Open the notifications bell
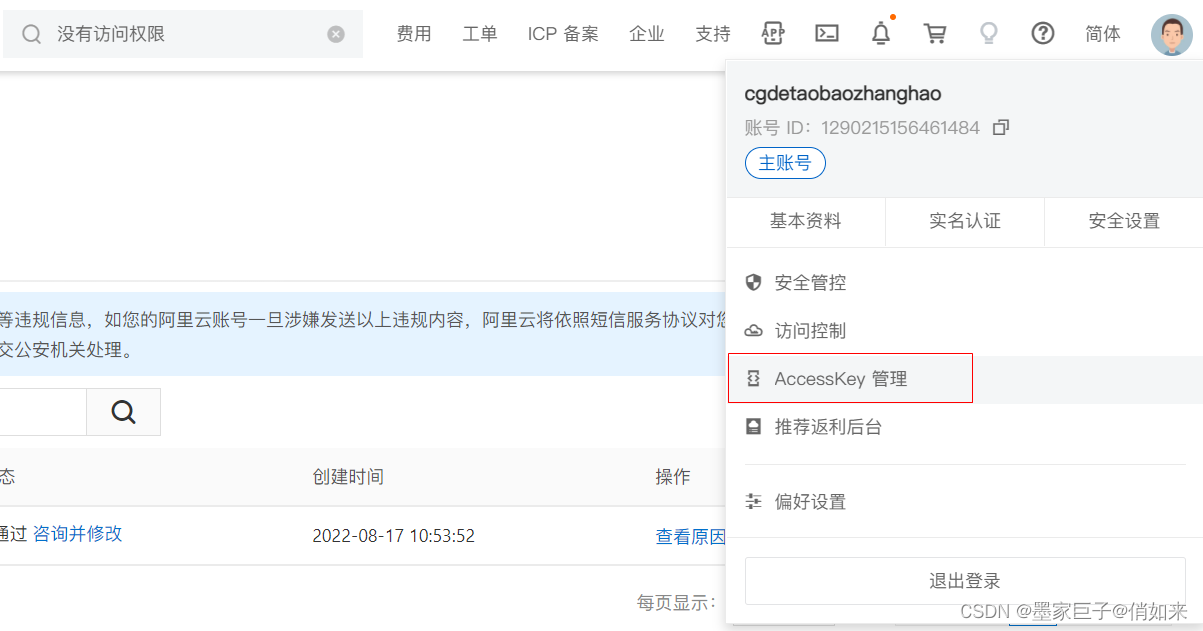The width and height of the screenshot is (1203, 631). [x=881, y=33]
